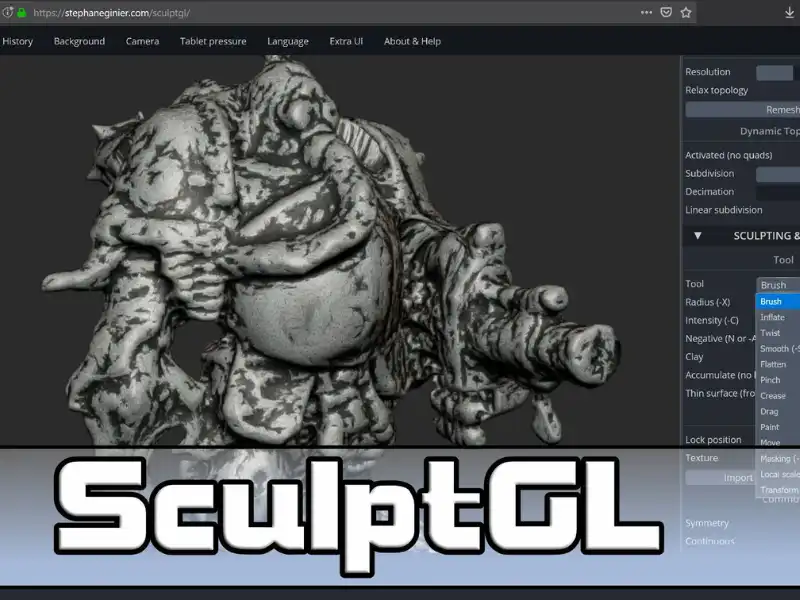This screenshot has width=800, height=600.
Task: Pick the Crease tool option
Action: click(x=773, y=396)
